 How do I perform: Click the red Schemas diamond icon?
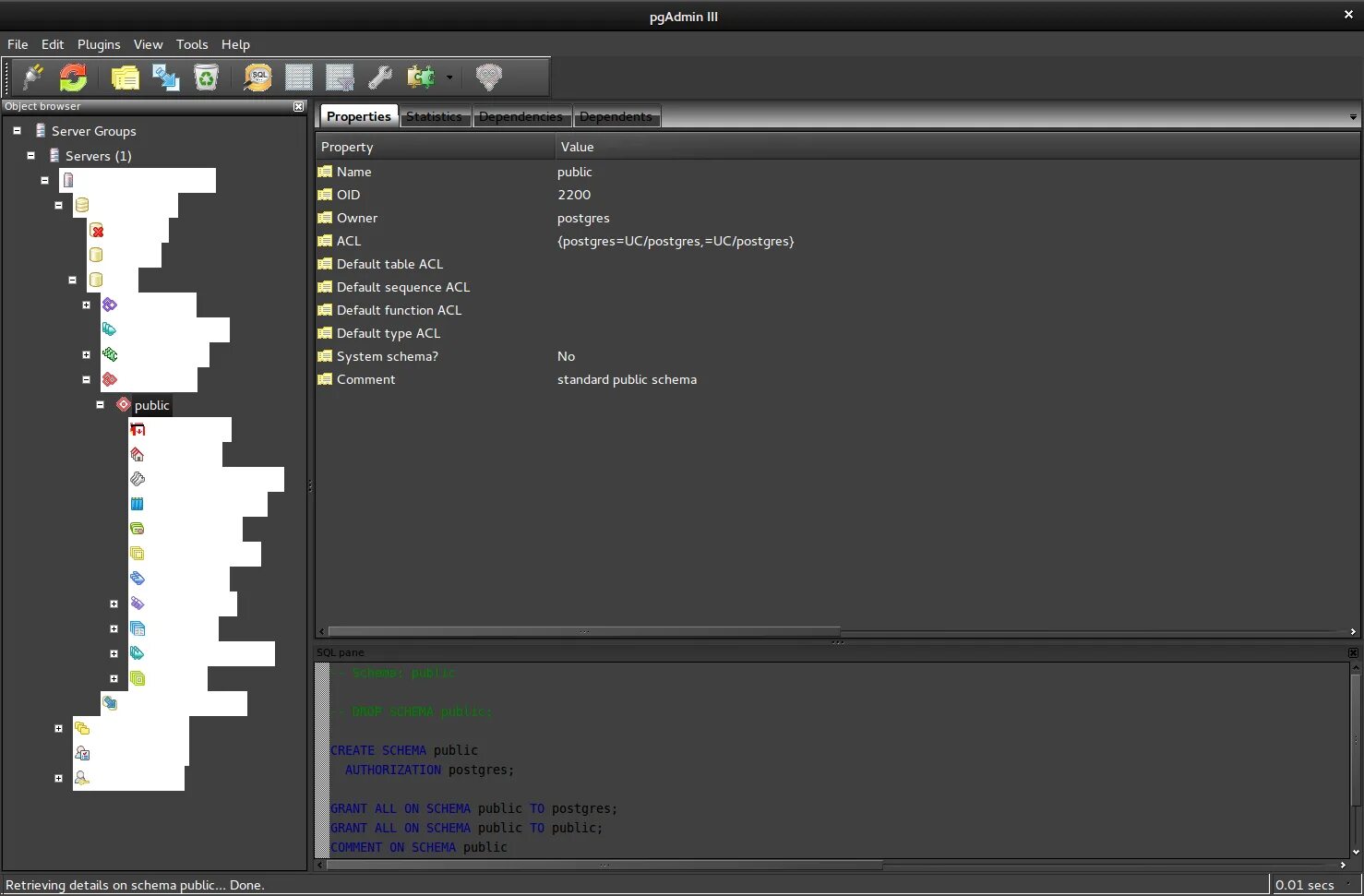click(110, 379)
